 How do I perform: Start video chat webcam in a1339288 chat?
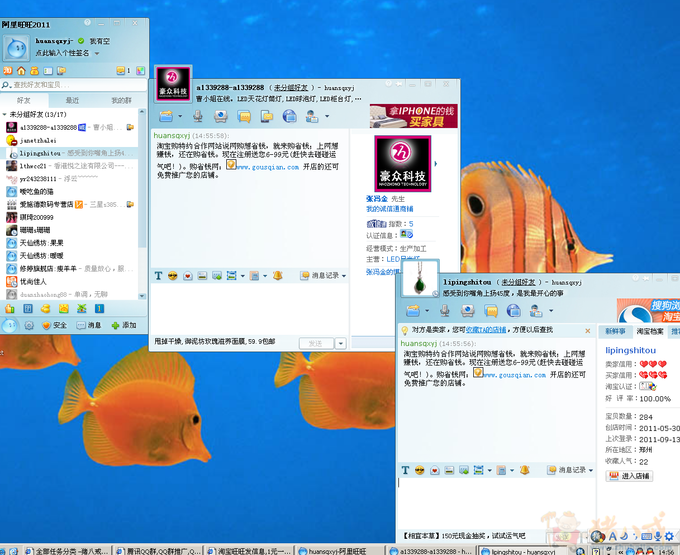pyautogui.click(x=221, y=116)
